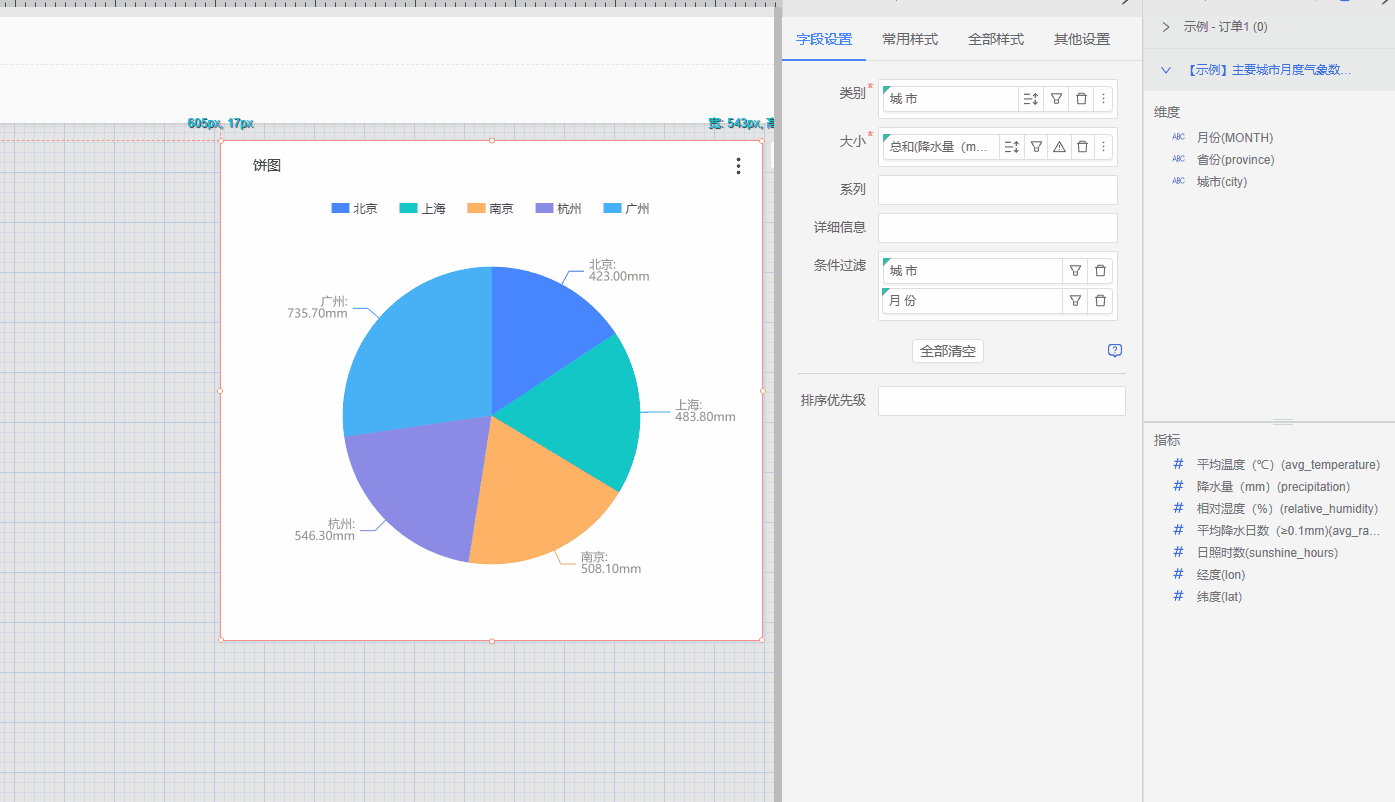Click the sort icon in 类别 field
The height and width of the screenshot is (802, 1395).
[x=1031, y=99]
